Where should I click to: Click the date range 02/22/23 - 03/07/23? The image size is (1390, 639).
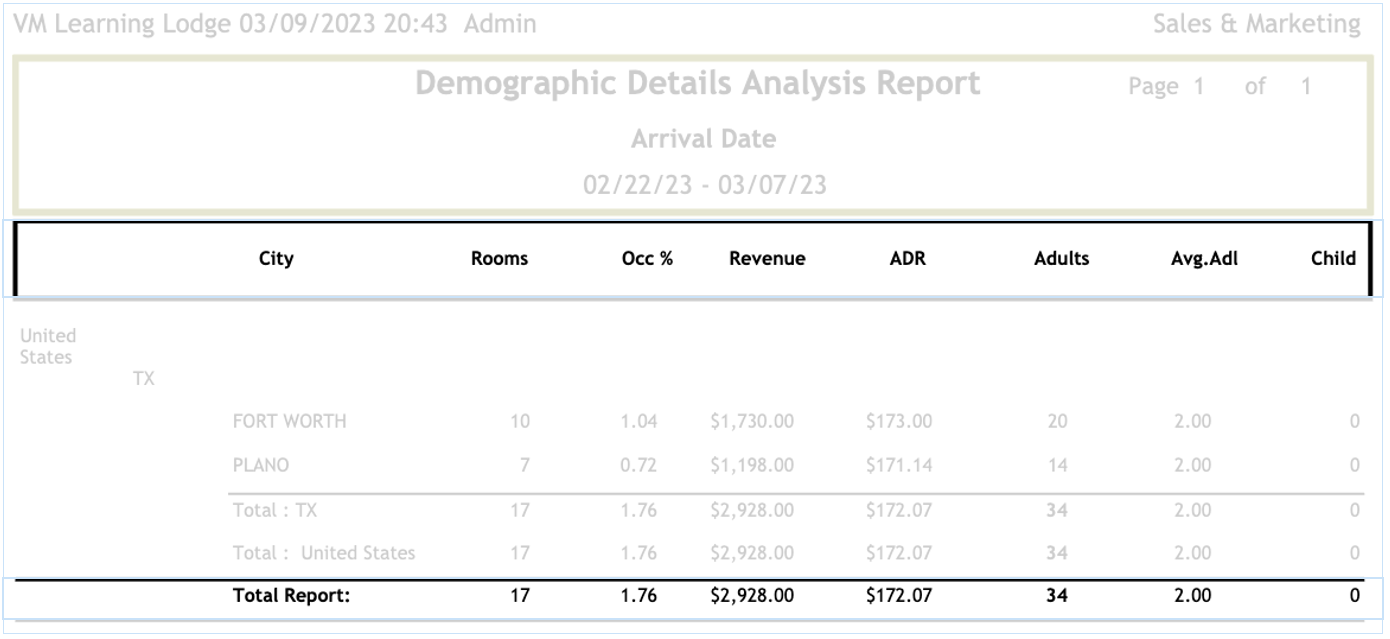click(703, 185)
